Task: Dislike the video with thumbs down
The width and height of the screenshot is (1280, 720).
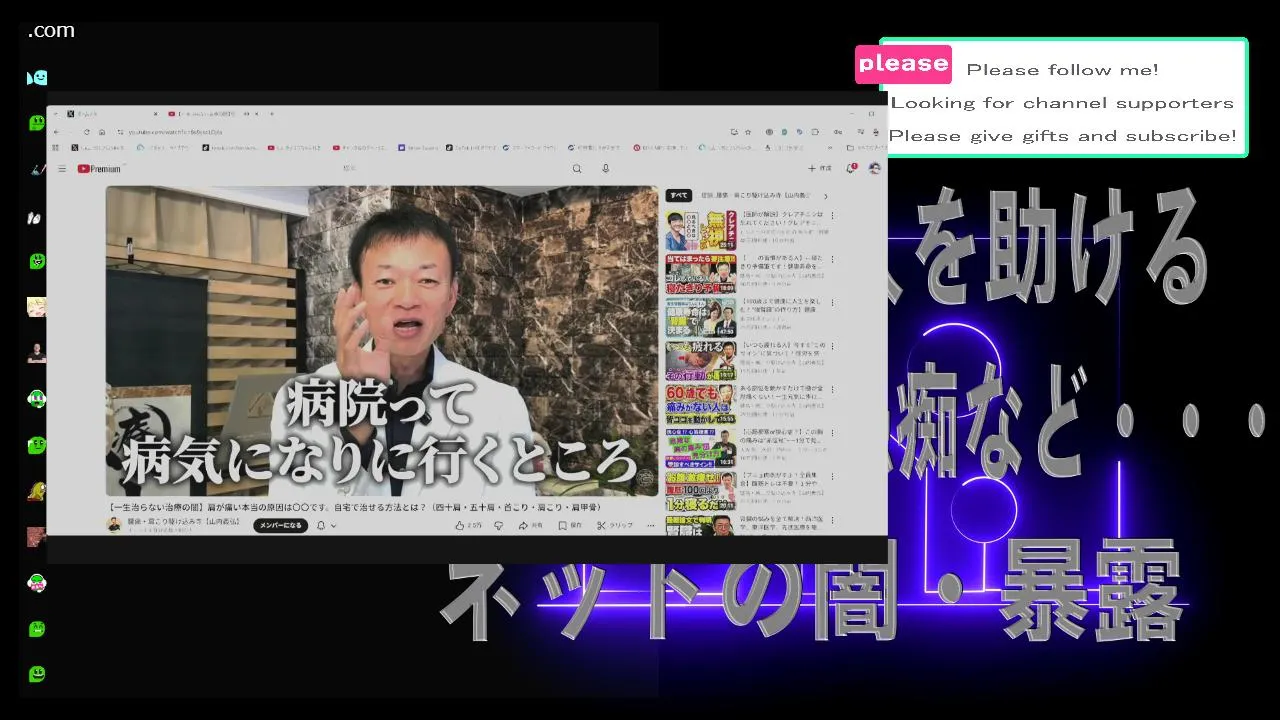Action: pyautogui.click(x=498, y=525)
